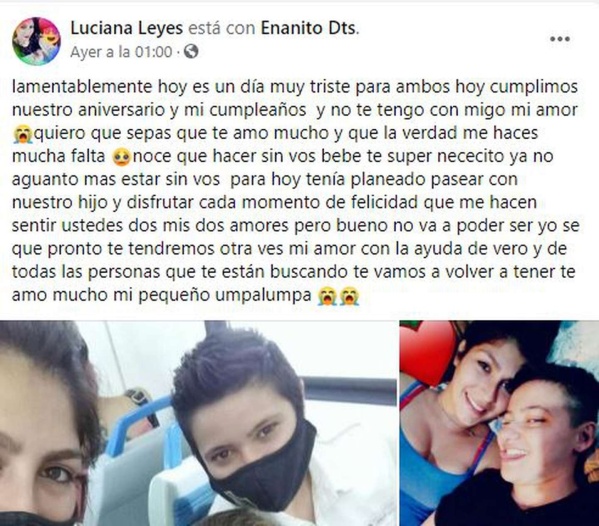Open tagged profile Enanito Dts.
The width and height of the screenshot is (599, 526).
tap(309, 29)
